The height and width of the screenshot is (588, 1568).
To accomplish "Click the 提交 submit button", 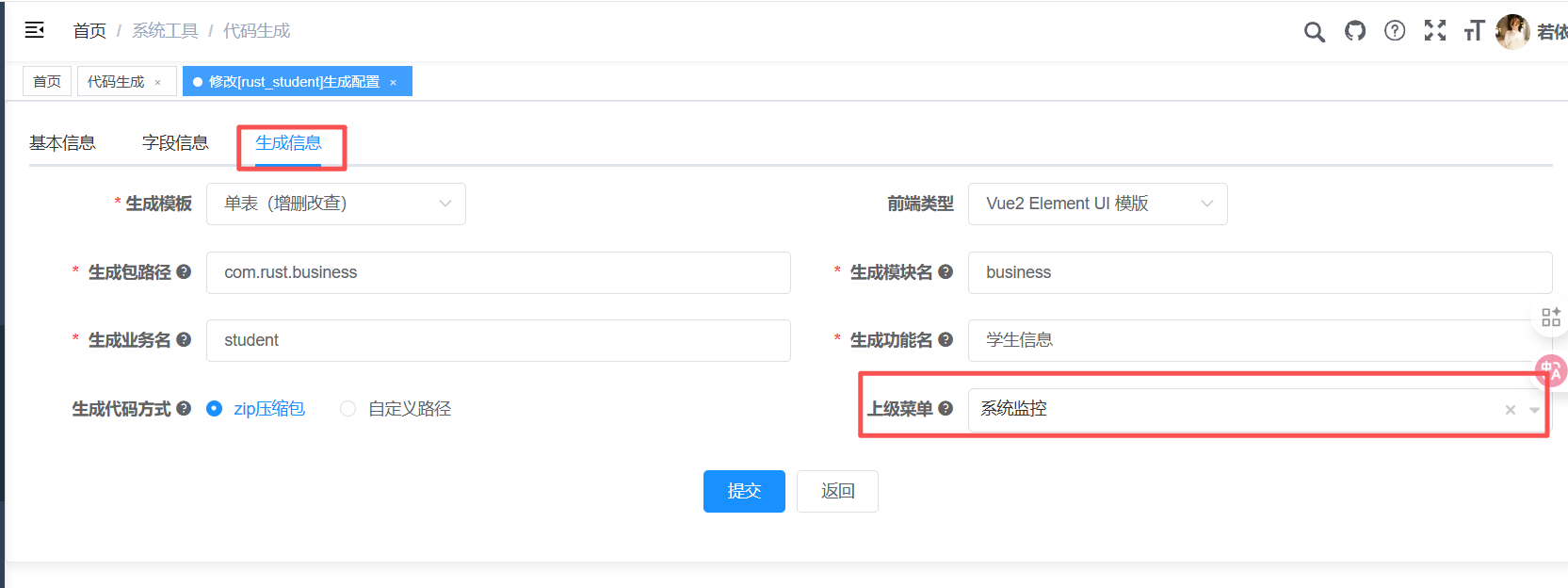I will (743, 491).
